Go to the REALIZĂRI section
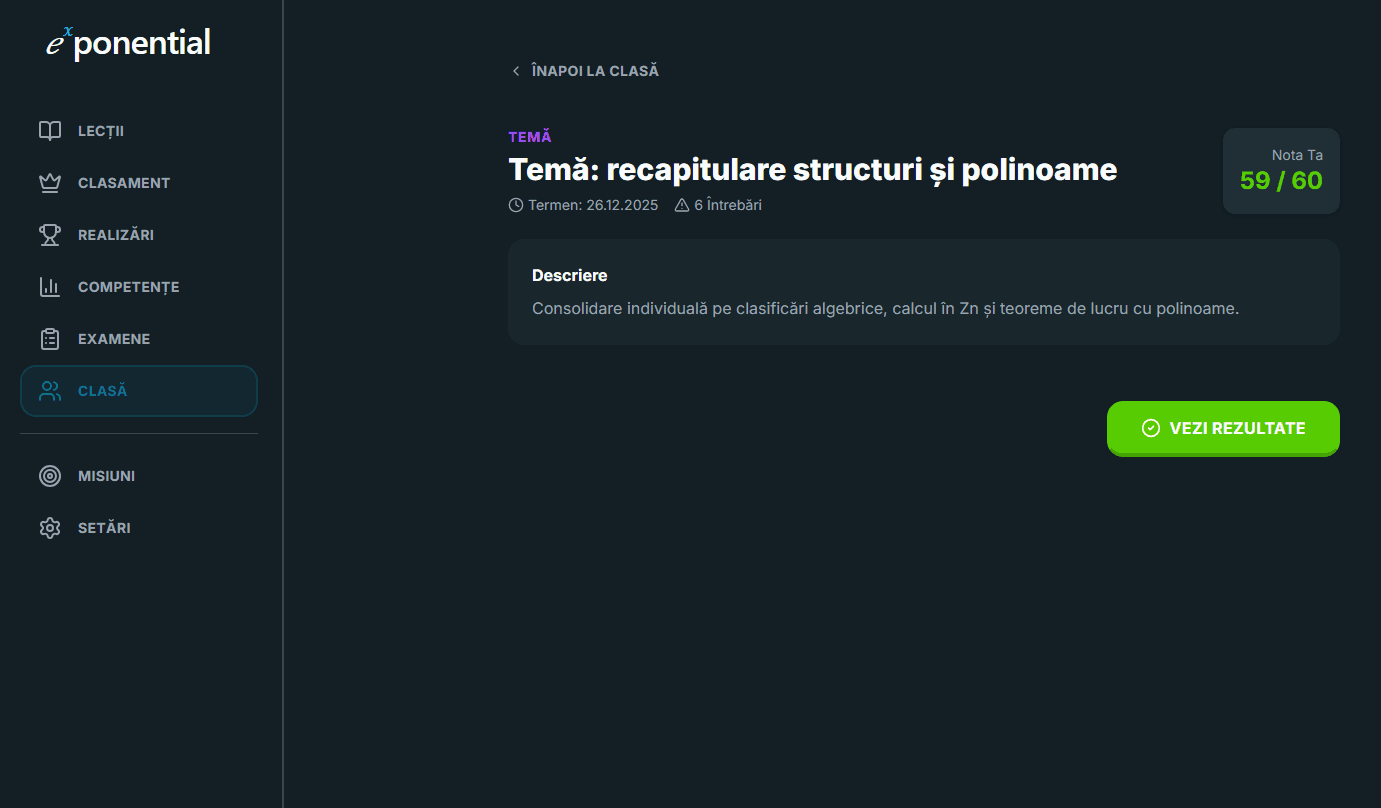This screenshot has width=1381, height=808. (x=139, y=235)
